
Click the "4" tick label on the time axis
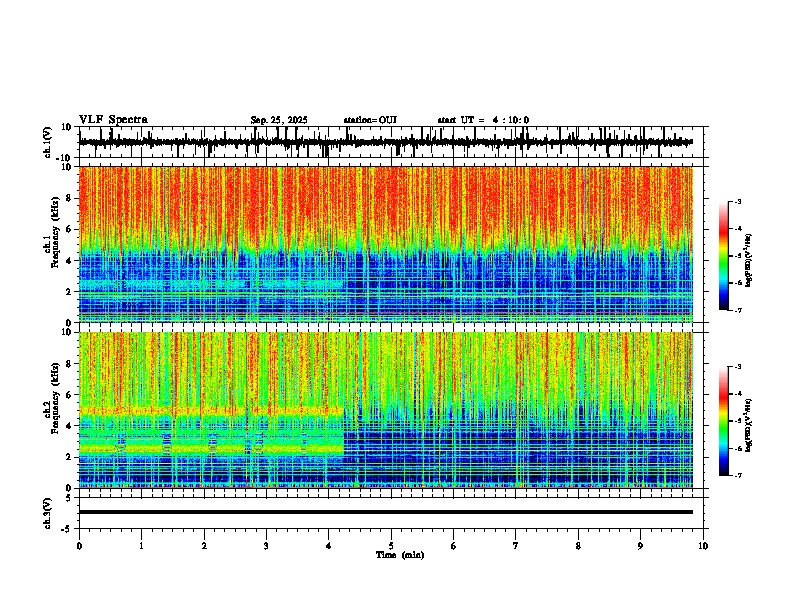[x=329, y=546]
